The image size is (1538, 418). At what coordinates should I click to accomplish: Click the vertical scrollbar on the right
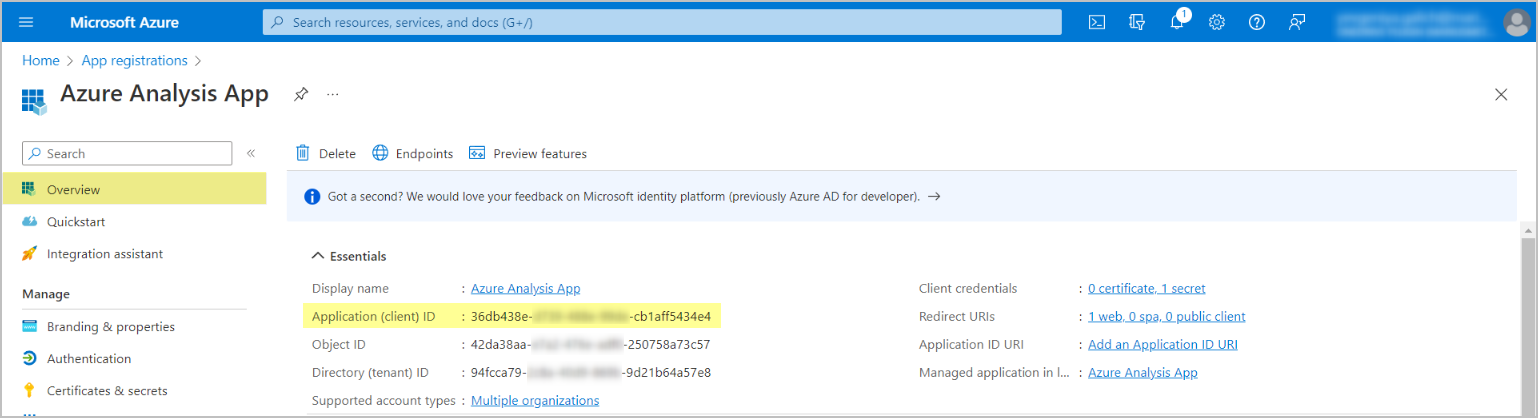[1529, 320]
